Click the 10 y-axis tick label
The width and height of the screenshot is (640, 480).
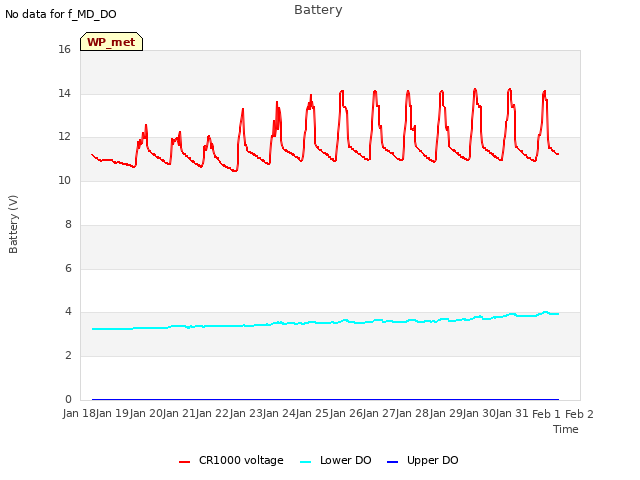pos(64,180)
